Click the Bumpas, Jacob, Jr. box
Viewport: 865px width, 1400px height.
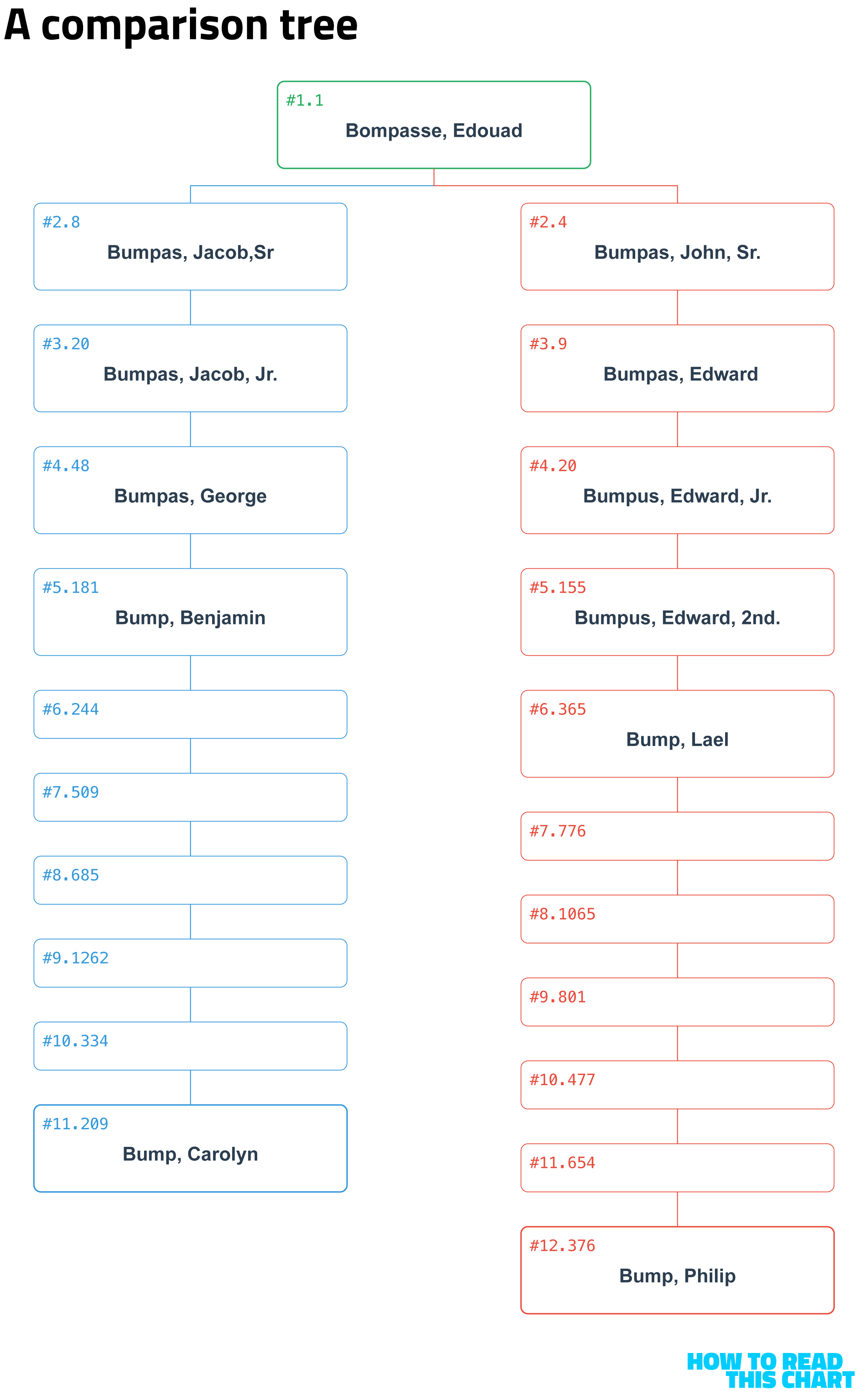click(190, 369)
